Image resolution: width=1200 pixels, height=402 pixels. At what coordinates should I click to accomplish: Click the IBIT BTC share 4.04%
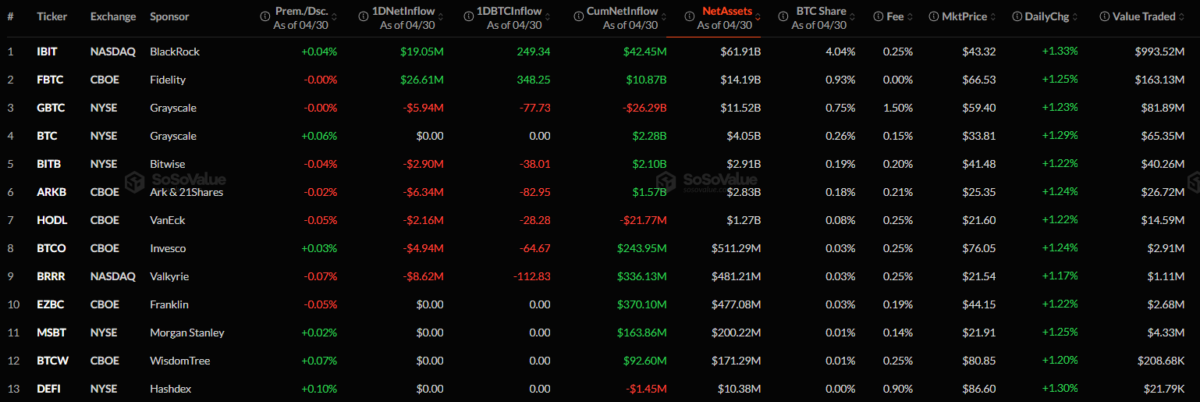point(841,50)
